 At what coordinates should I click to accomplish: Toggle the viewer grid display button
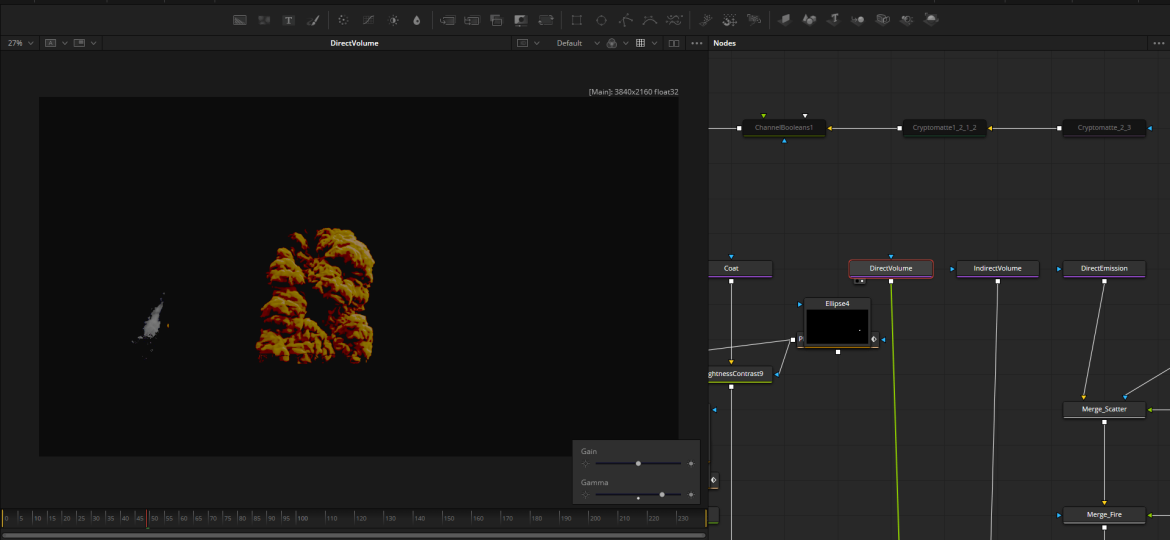641,44
